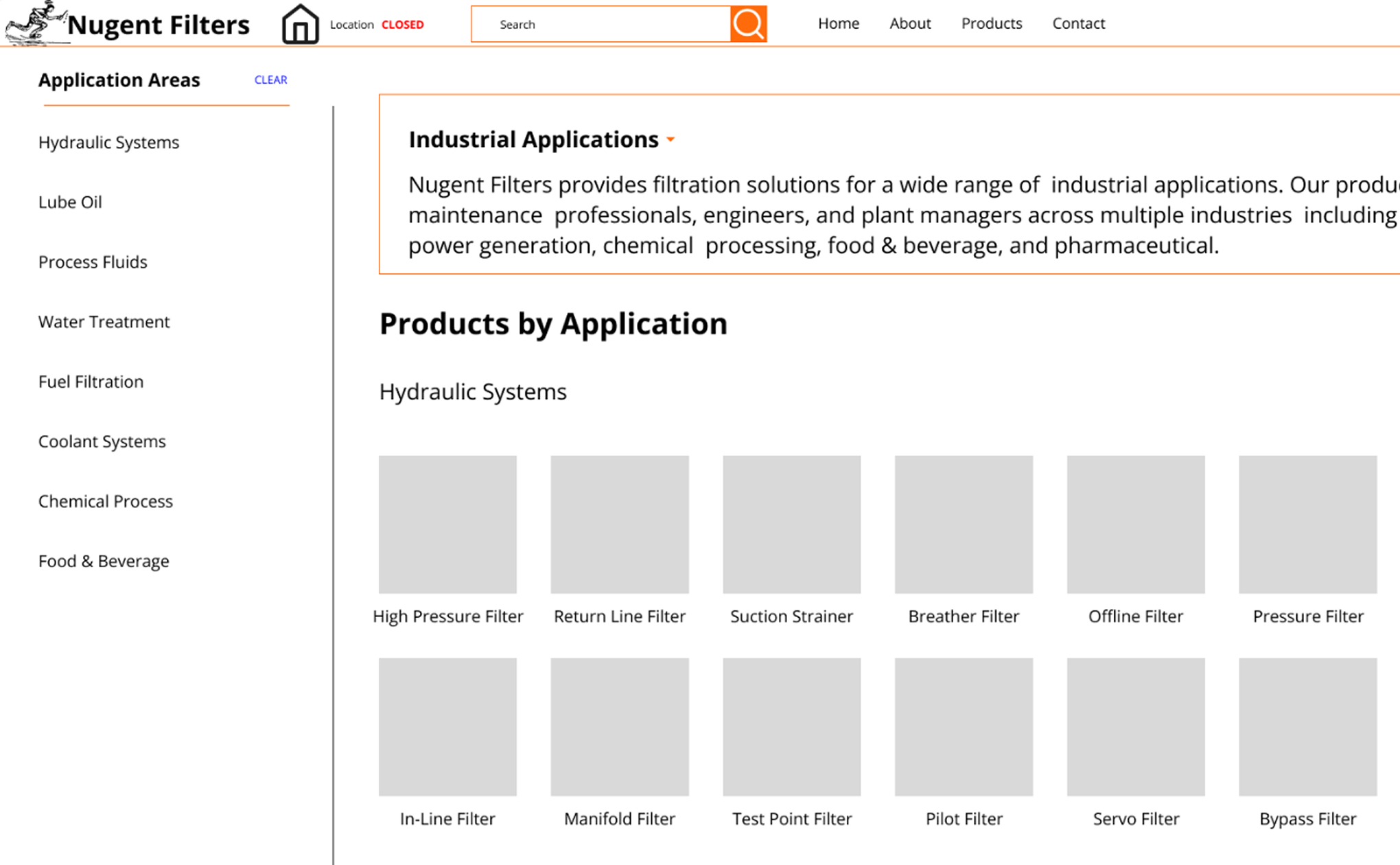1400x865 pixels.
Task: Click the orange search magnifier button
Action: point(749,24)
